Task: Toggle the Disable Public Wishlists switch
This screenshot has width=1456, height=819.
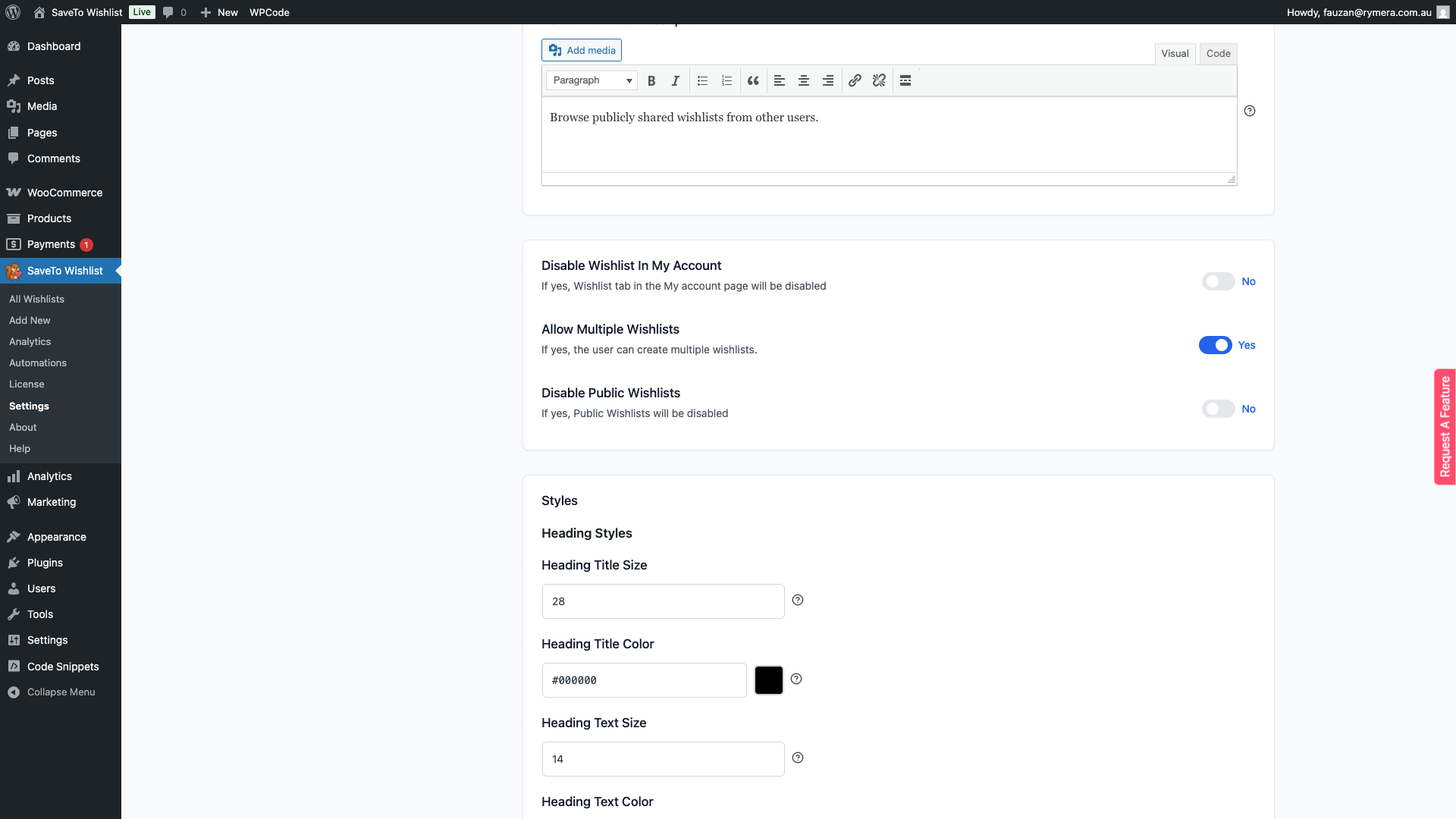Action: [x=1218, y=409]
